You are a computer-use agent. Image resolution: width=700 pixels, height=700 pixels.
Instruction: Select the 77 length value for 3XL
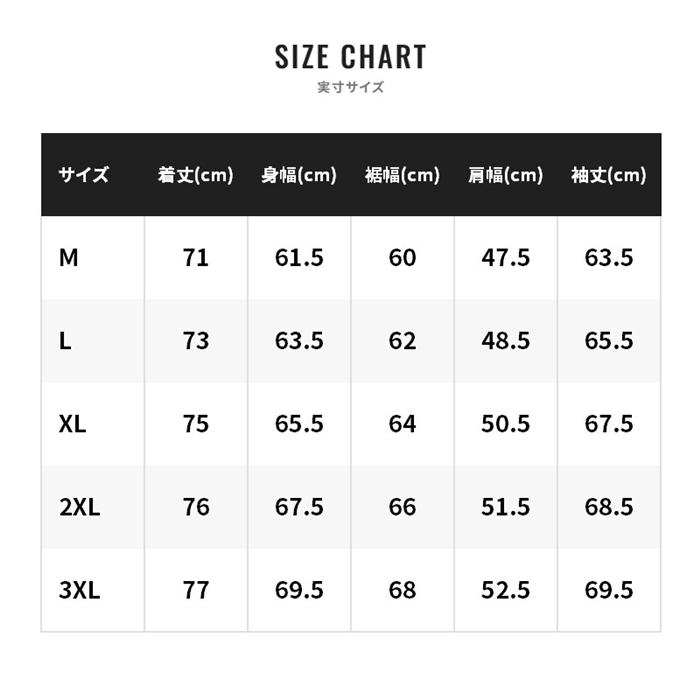(x=196, y=590)
